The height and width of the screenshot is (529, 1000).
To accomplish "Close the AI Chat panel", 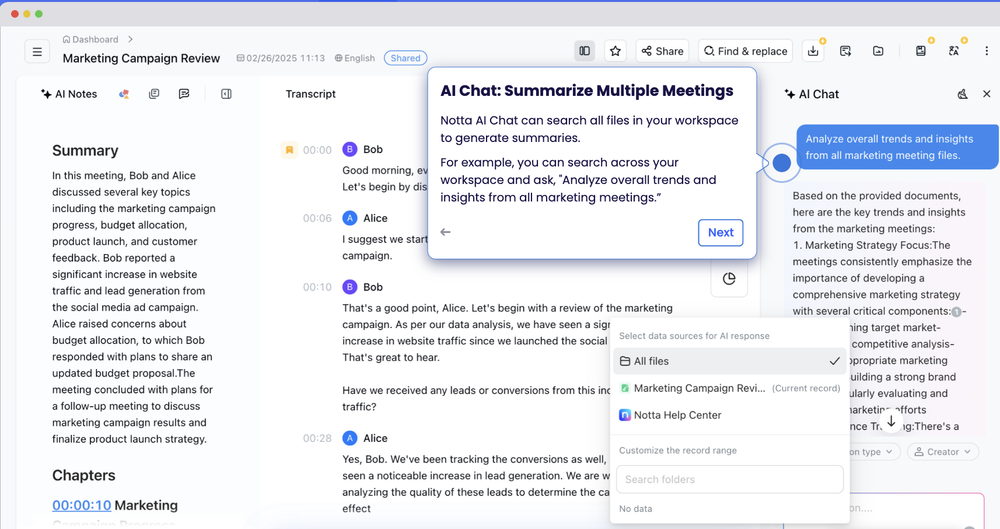I will pyautogui.click(x=987, y=94).
